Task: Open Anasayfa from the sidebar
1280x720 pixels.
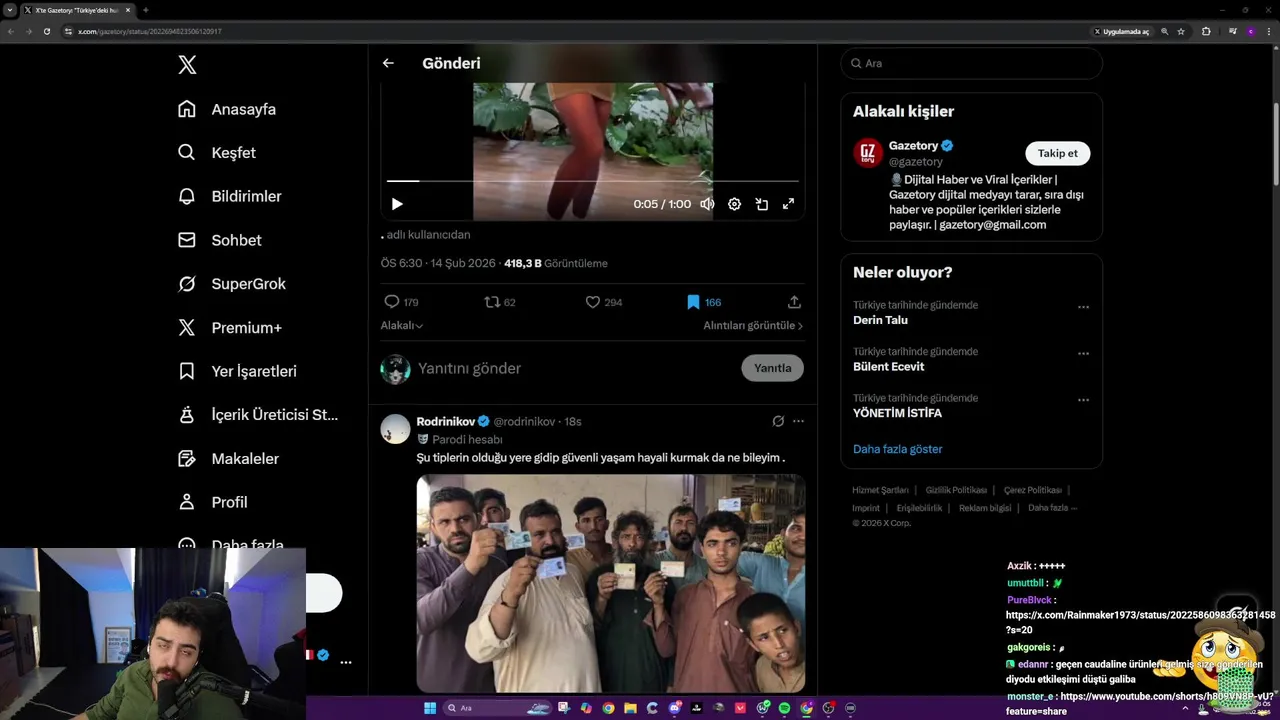Action: [227, 109]
